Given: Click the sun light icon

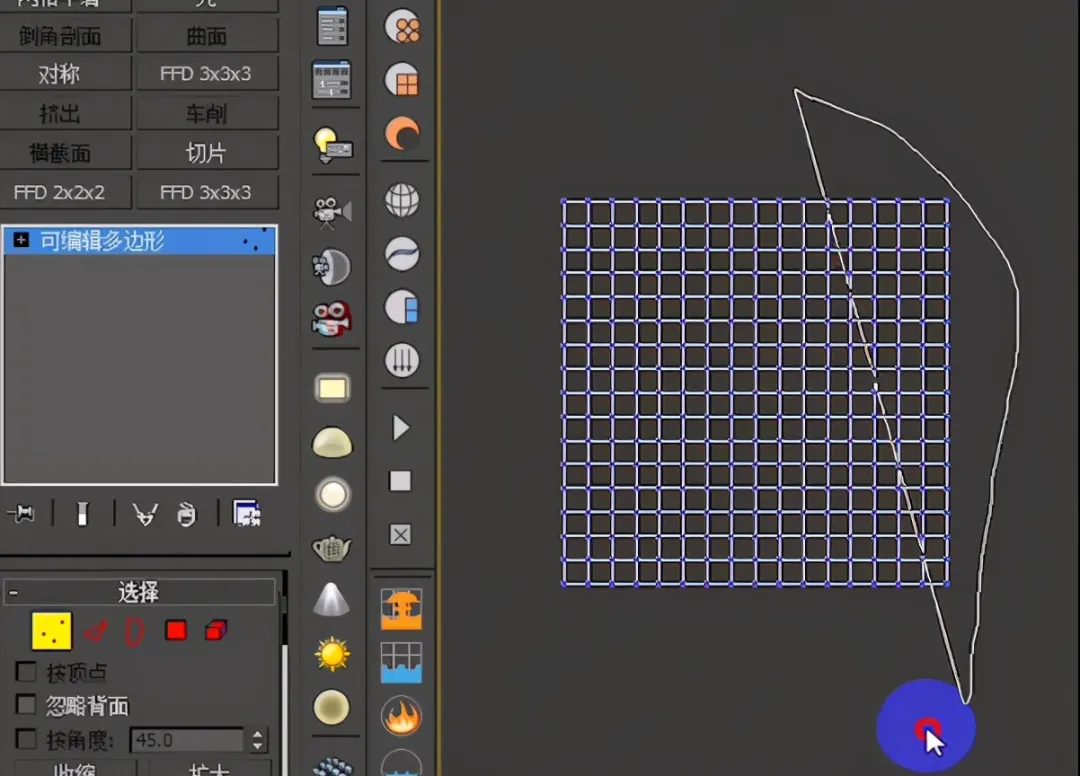Looking at the screenshot, I should click(331, 655).
